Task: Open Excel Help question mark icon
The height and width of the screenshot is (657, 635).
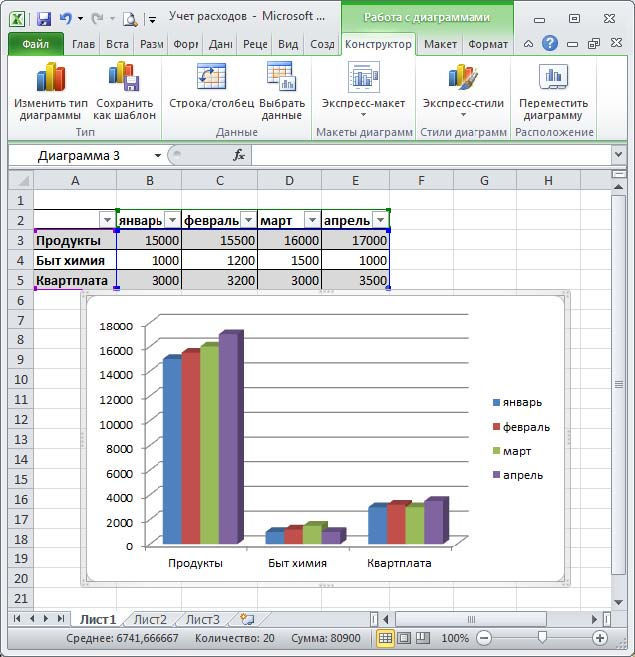Action: 550,44
